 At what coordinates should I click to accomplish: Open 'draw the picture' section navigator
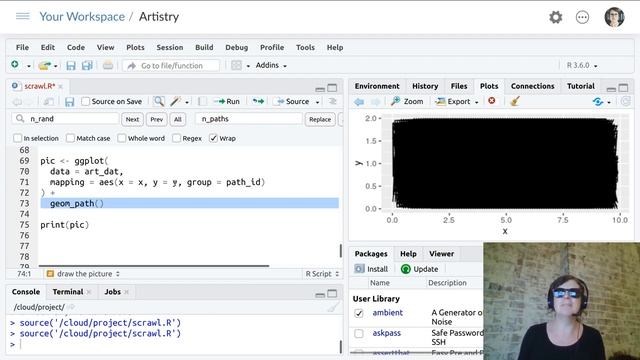click(x=84, y=274)
